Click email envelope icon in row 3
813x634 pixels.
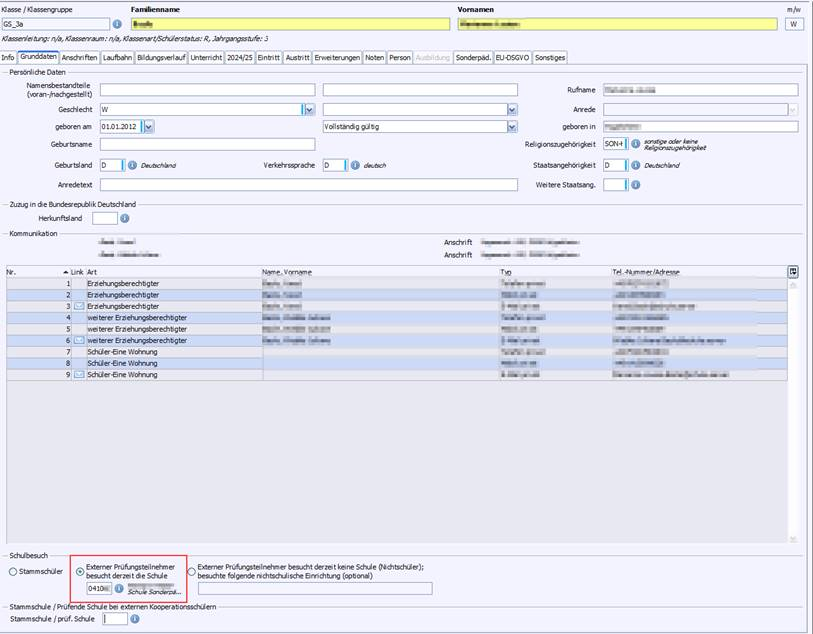78,306
